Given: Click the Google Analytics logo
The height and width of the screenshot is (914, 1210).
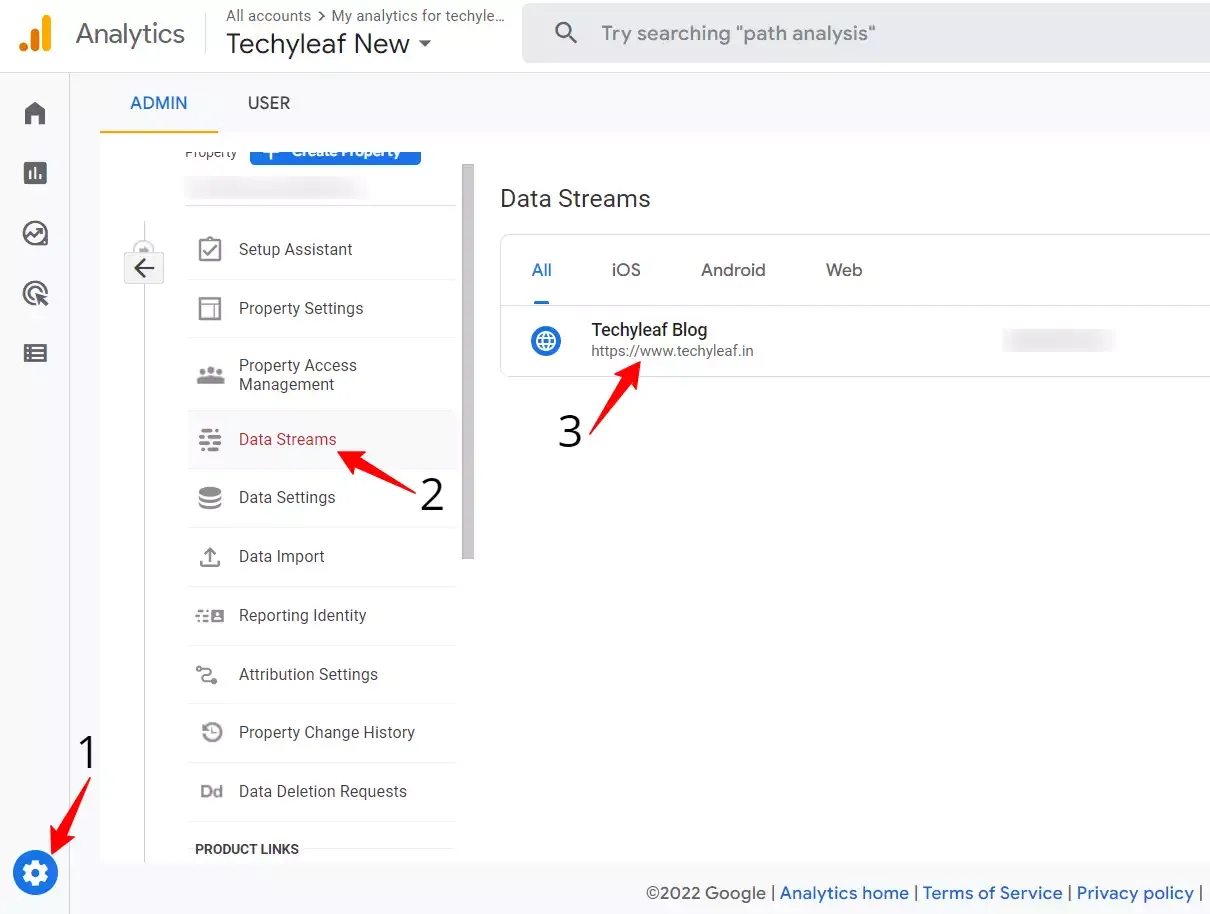Looking at the screenshot, I should click(x=35, y=34).
